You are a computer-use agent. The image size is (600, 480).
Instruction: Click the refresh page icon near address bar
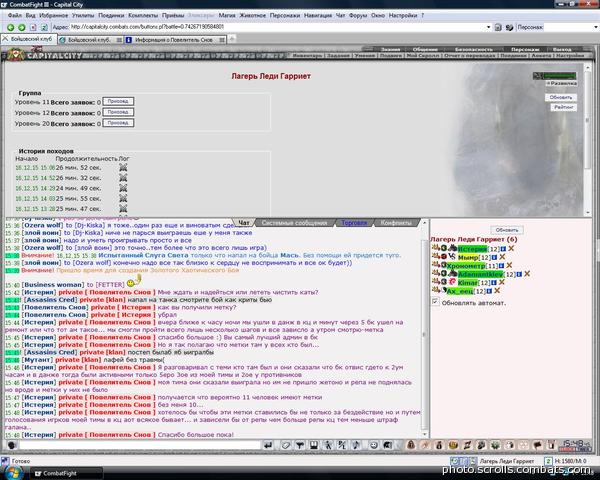click(44, 27)
